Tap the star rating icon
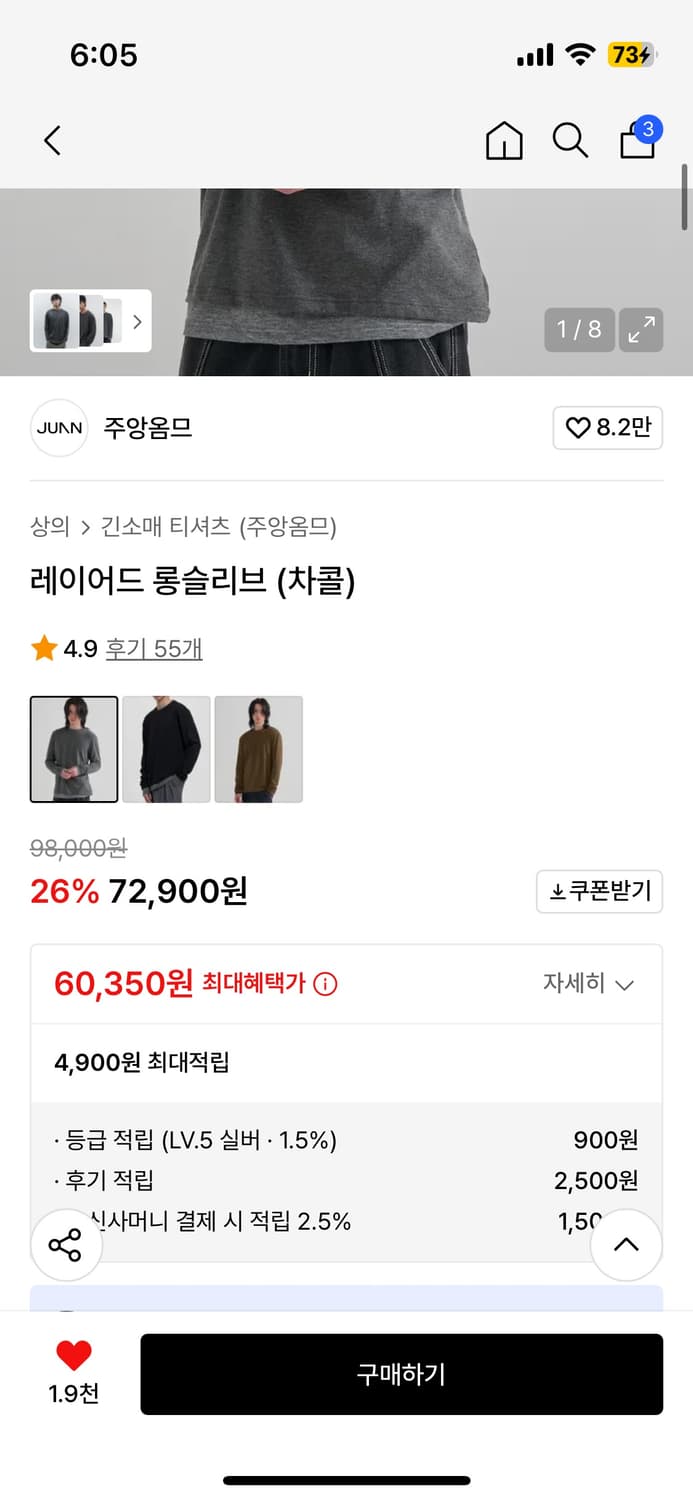This screenshot has width=693, height=1500. pyautogui.click(x=42, y=648)
